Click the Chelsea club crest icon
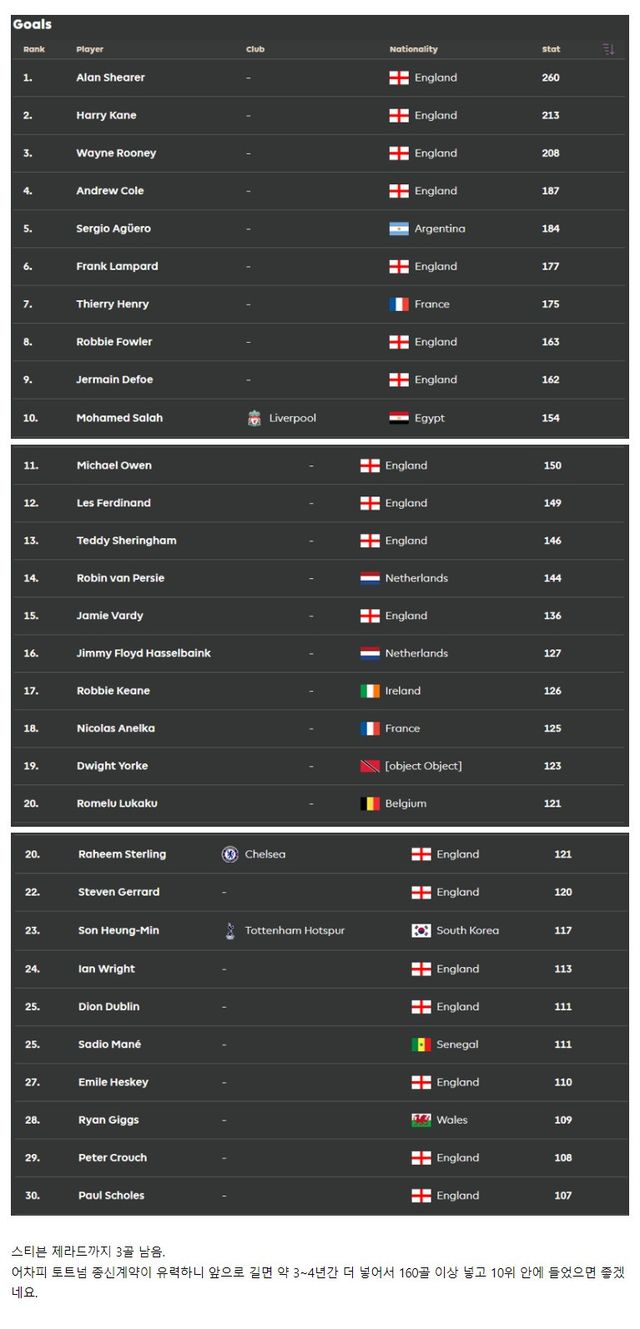Screen dimensions: 640x1329 [x=230, y=854]
